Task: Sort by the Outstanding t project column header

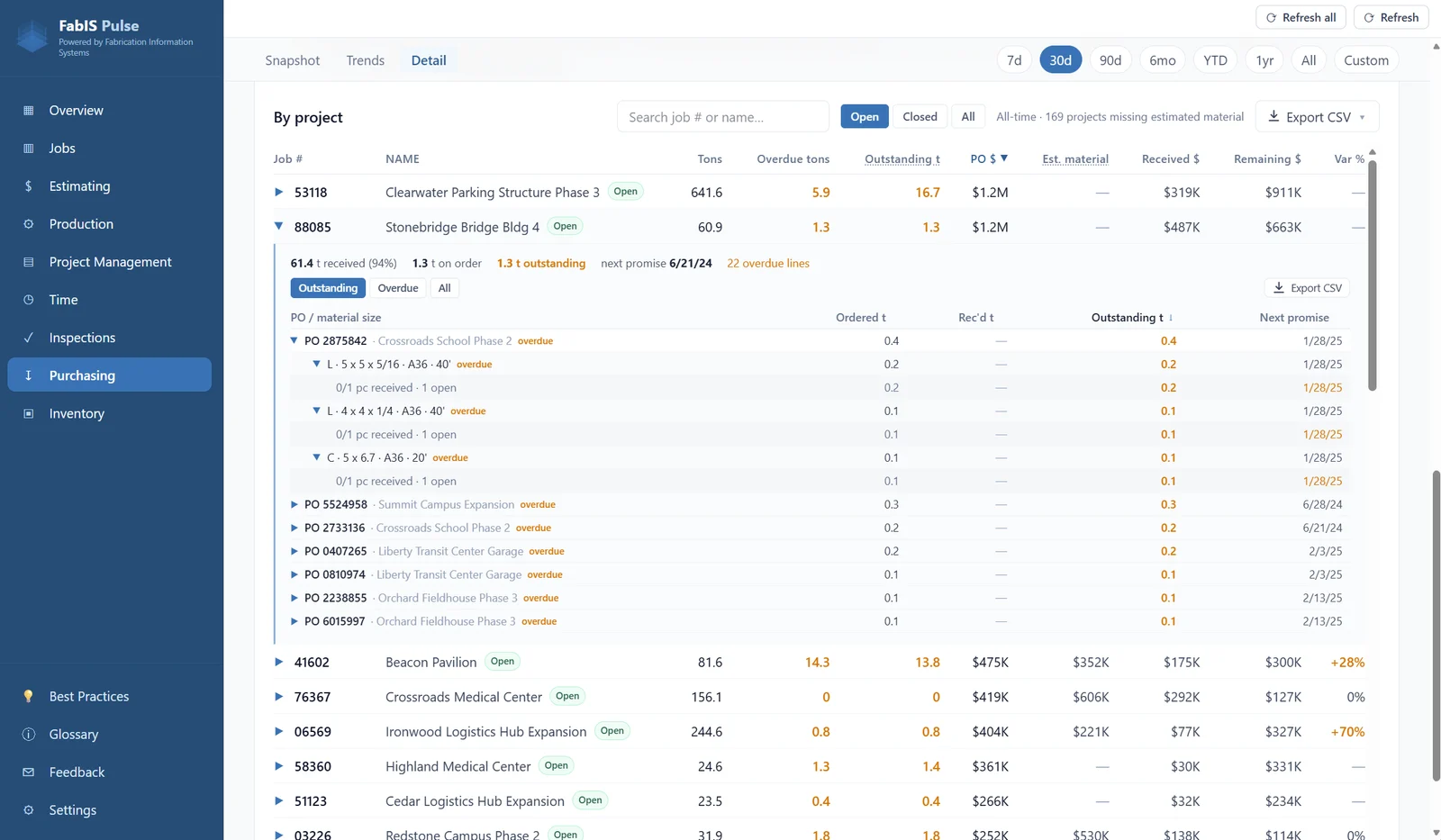Action: [902, 158]
